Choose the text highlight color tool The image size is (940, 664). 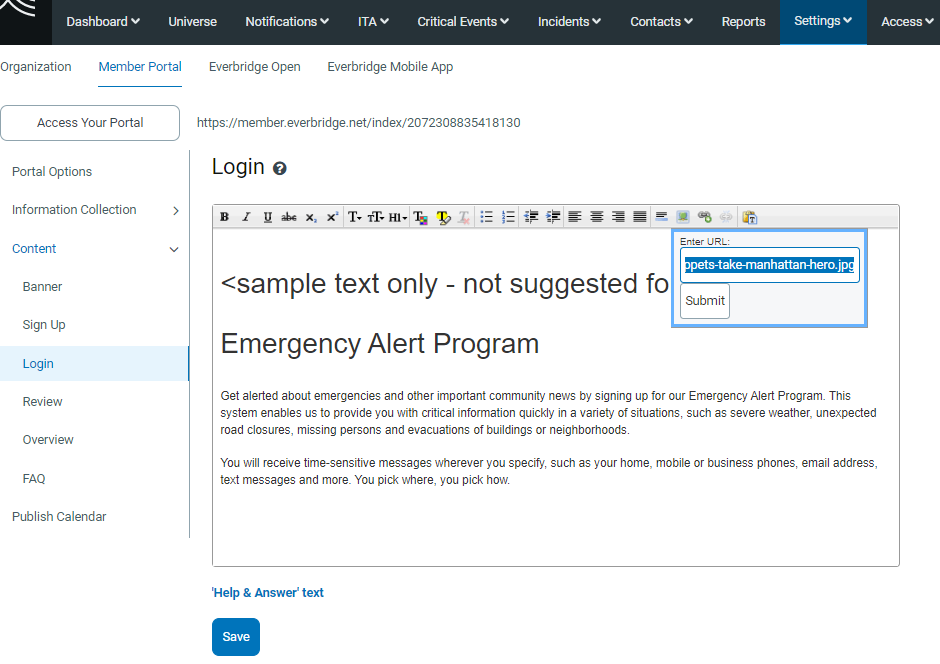click(443, 217)
